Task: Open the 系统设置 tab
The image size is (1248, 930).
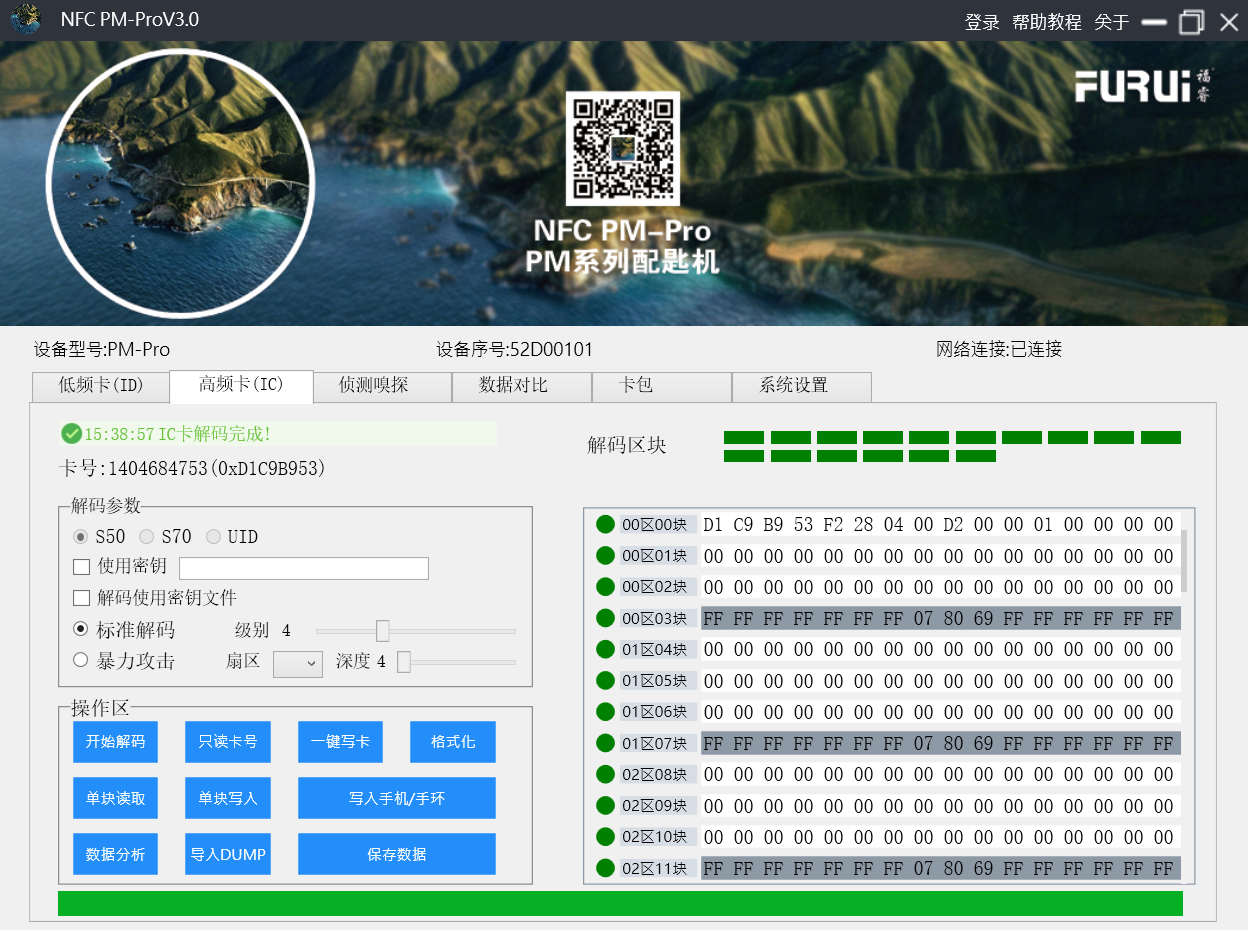Action: tap(801, 386)
